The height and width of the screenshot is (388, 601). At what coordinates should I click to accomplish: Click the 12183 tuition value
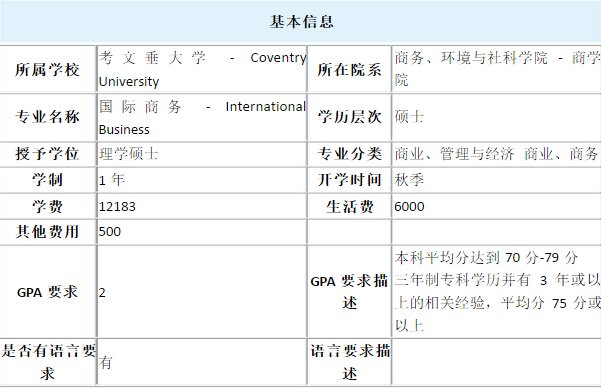(x=117, y=207)
